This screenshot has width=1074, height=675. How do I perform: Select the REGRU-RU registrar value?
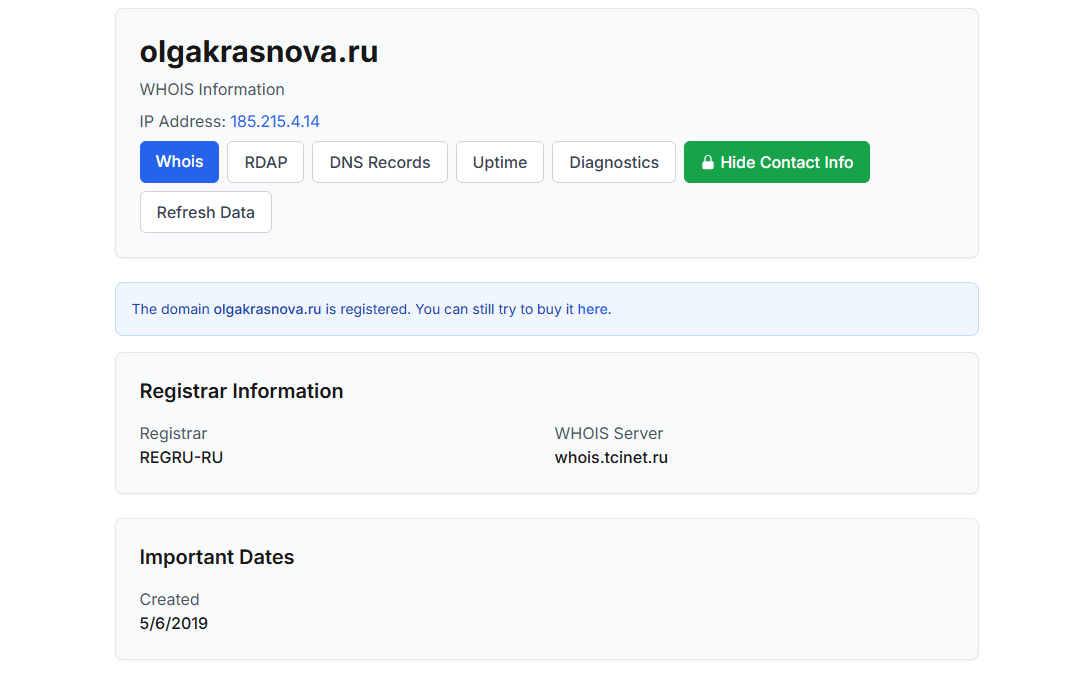[181, 458]
